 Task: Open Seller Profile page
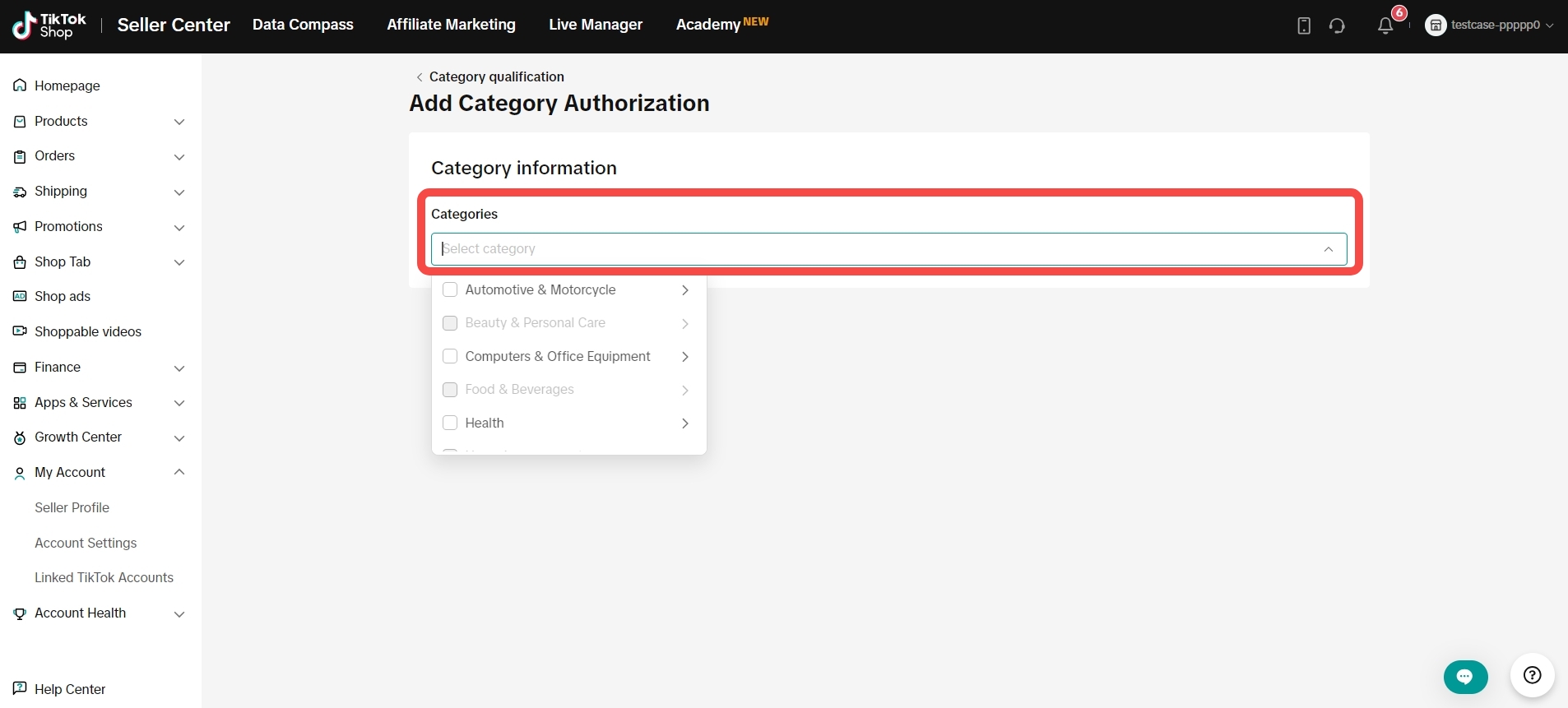[72, 507]
